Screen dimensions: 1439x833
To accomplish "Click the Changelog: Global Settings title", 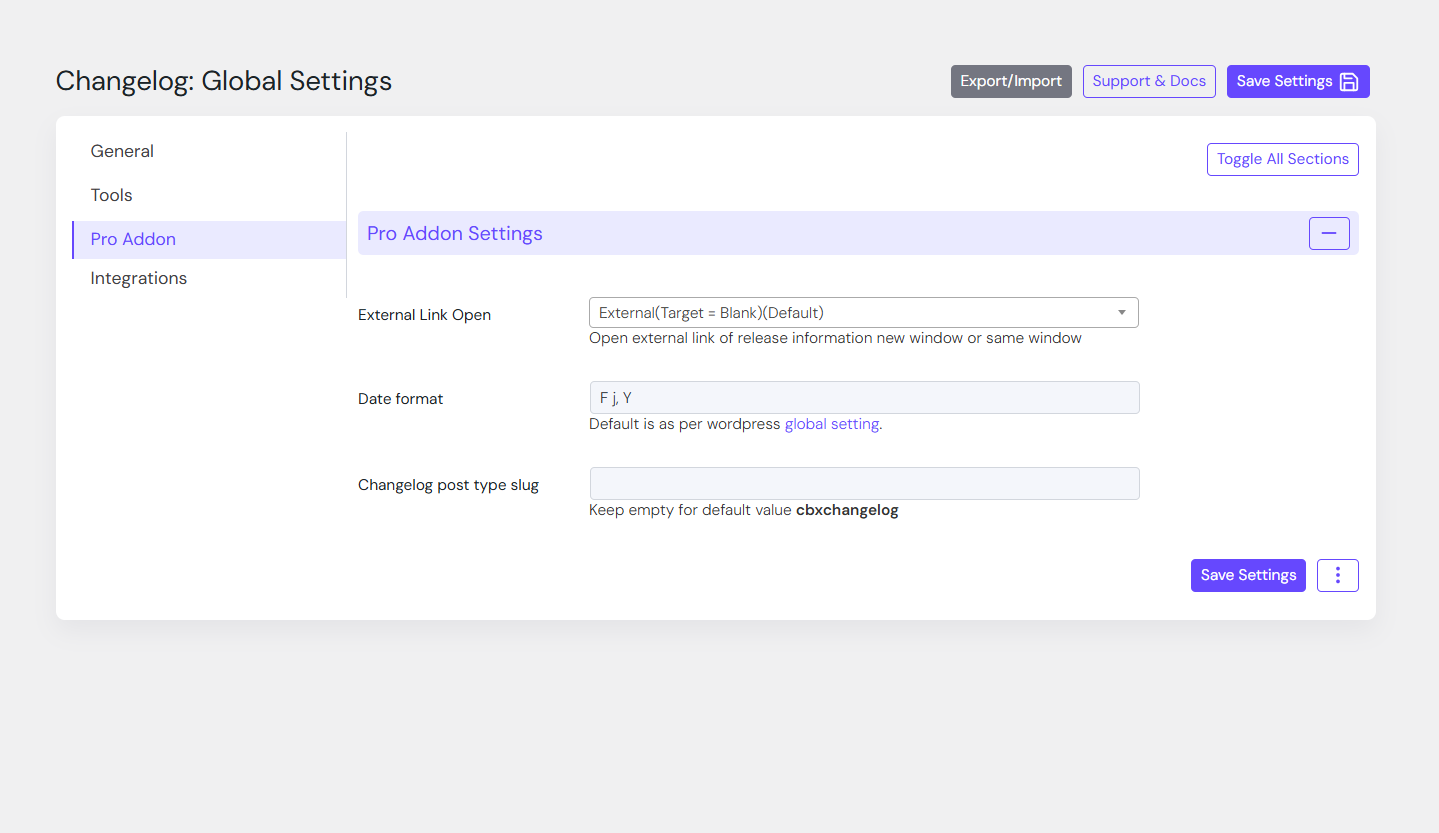I will click(224, 81).
